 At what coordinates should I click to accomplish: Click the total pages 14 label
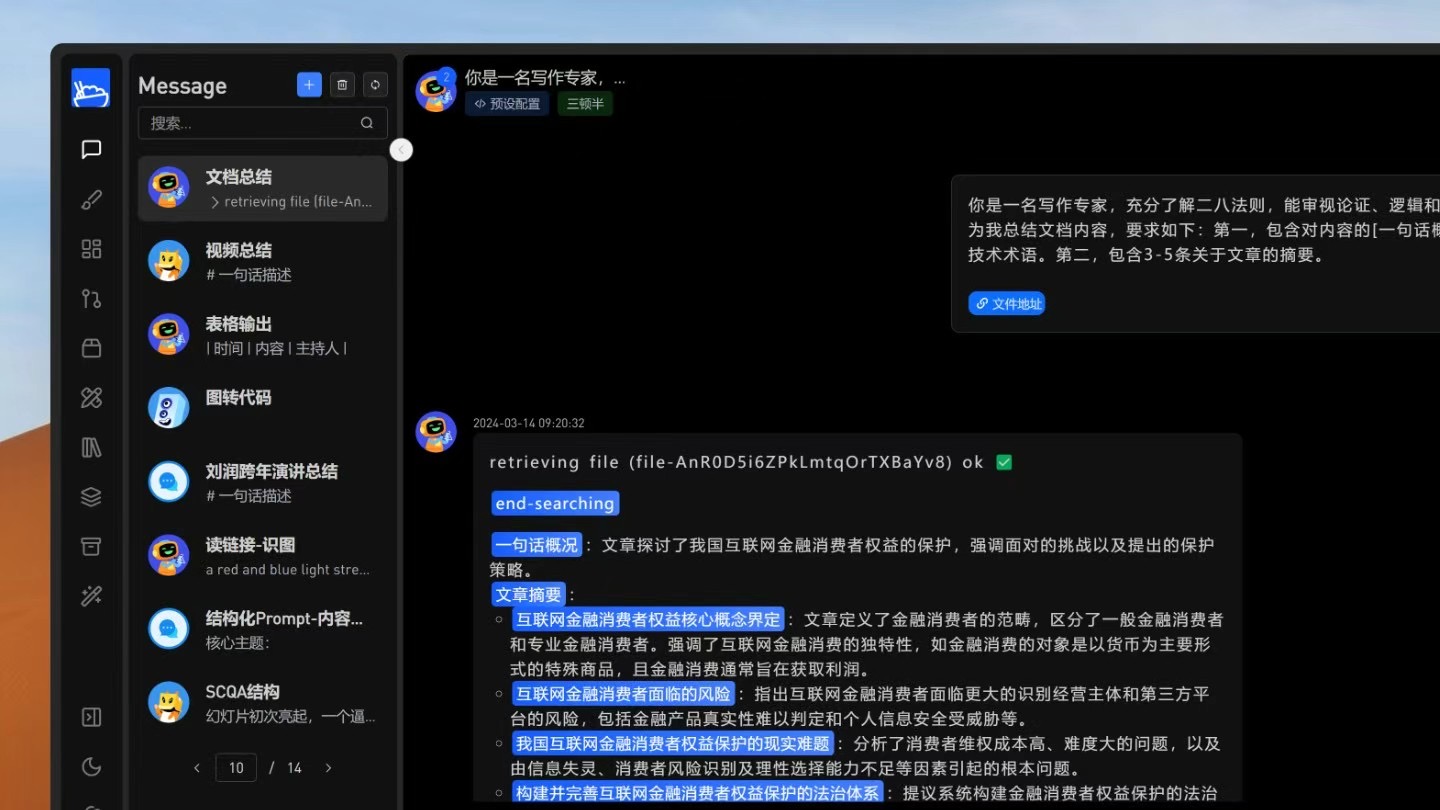pyautogui.click(x=294, y=768)
